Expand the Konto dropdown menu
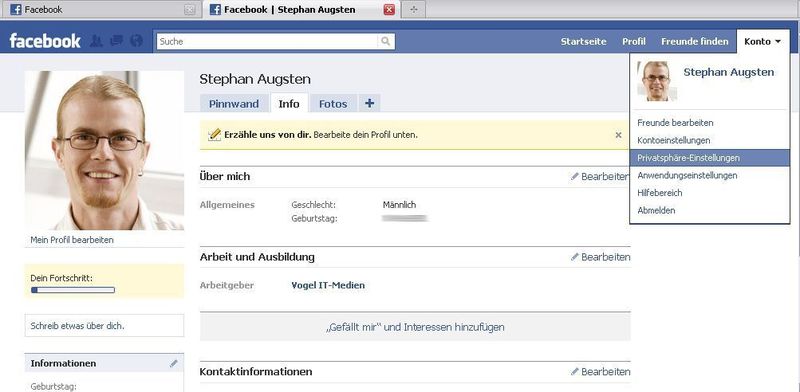The width and height of the screenshot is (800, 392). (762, 41)
